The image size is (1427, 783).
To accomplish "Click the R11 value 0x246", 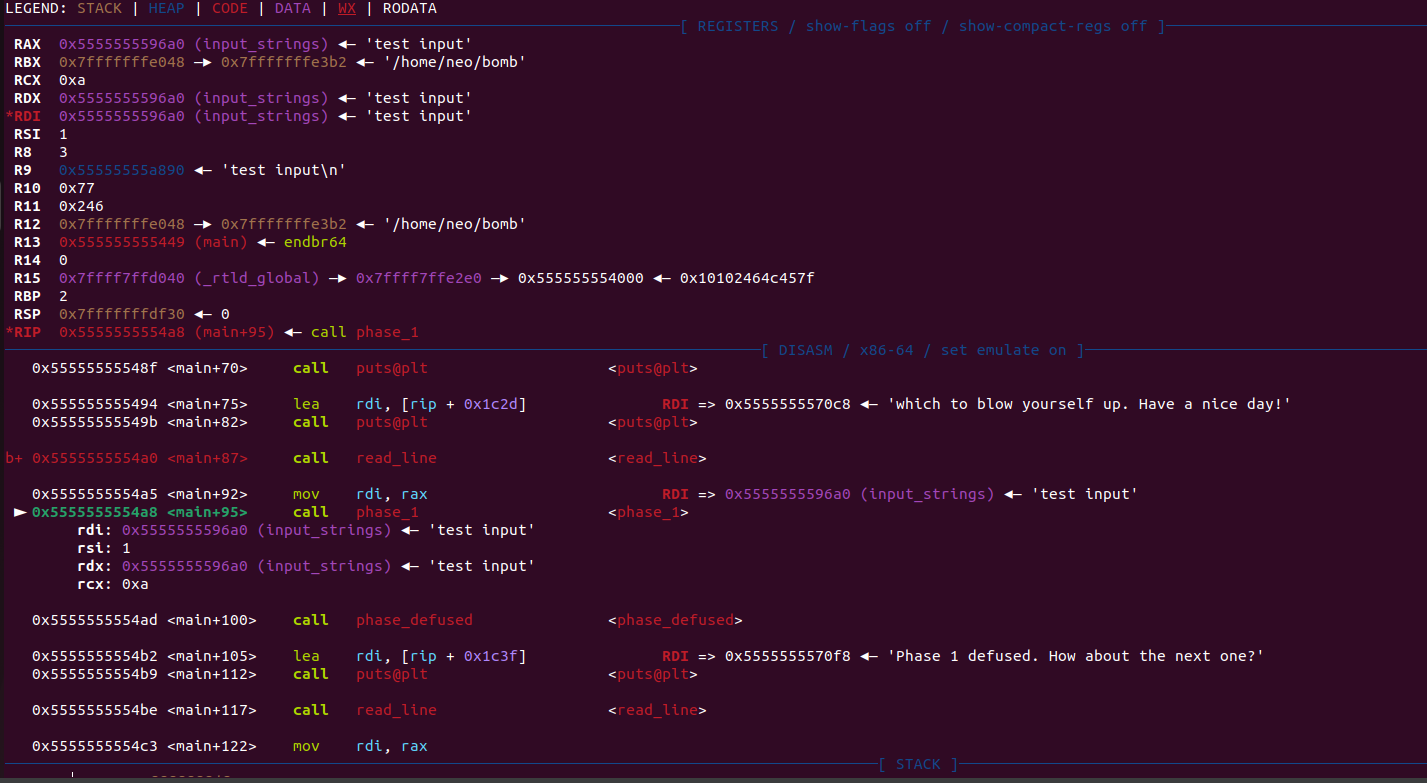I will (81, 206).
